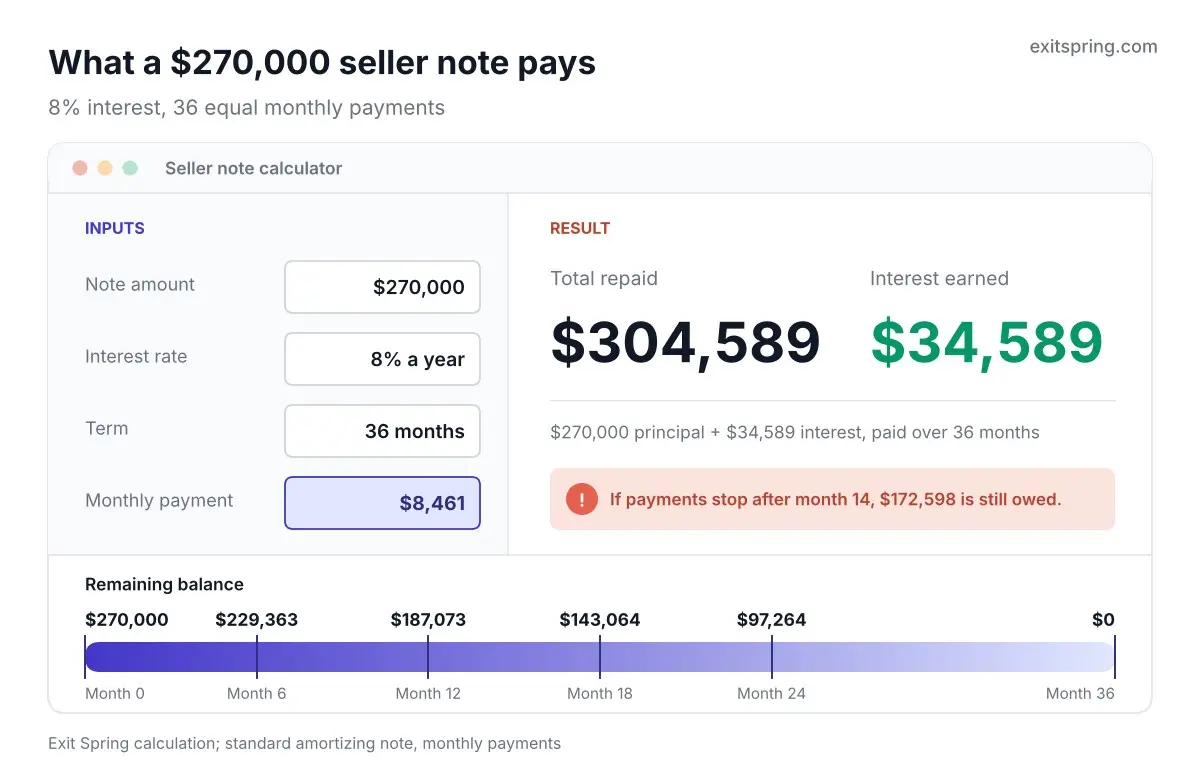Click the RESULT section heading
Screen dimensions: 1200x780
pos(580,228)
